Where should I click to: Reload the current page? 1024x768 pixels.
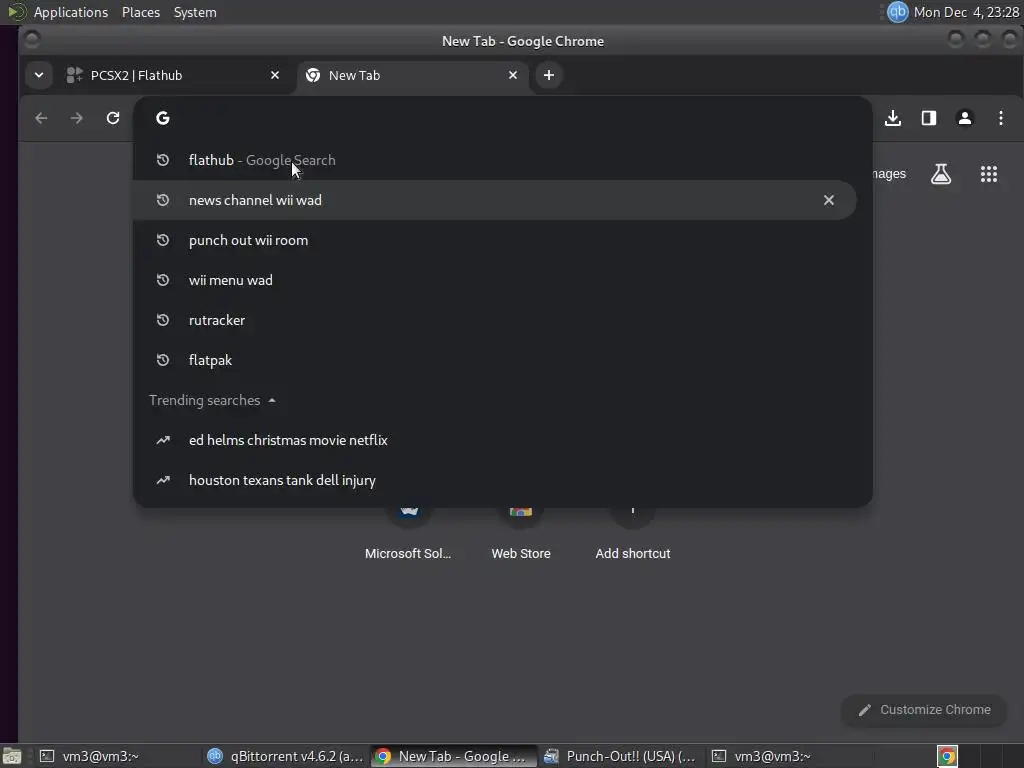113,118
